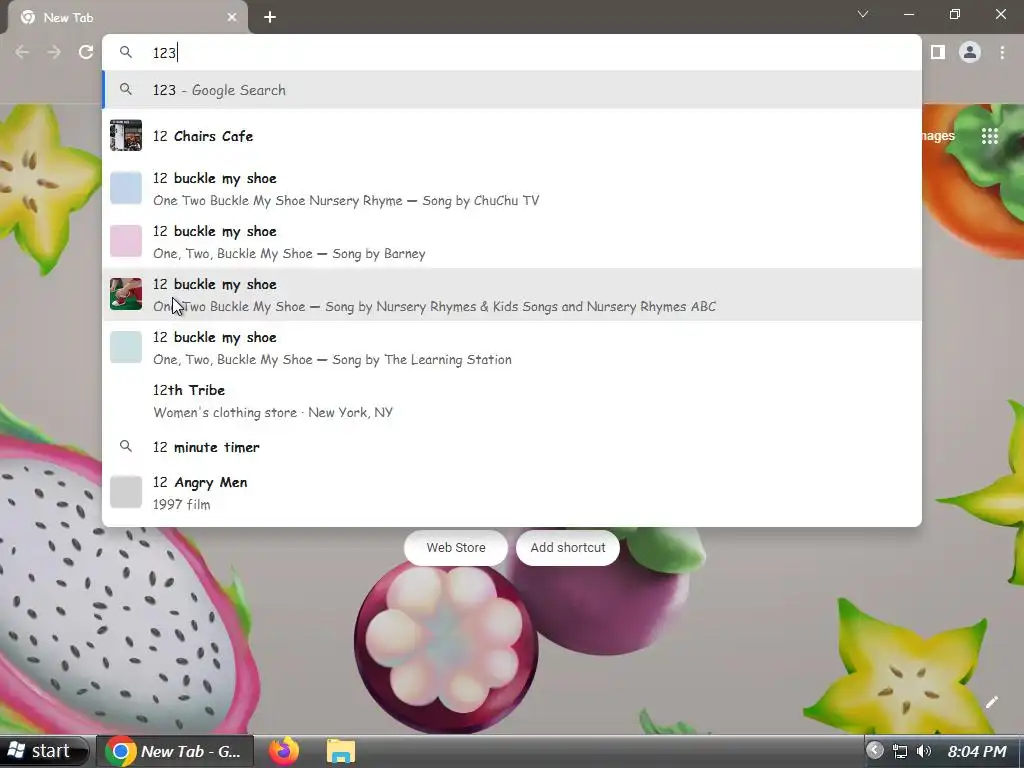Launch Firefox from the taskbar
The image size is (1024, 768).
point(284,751)
